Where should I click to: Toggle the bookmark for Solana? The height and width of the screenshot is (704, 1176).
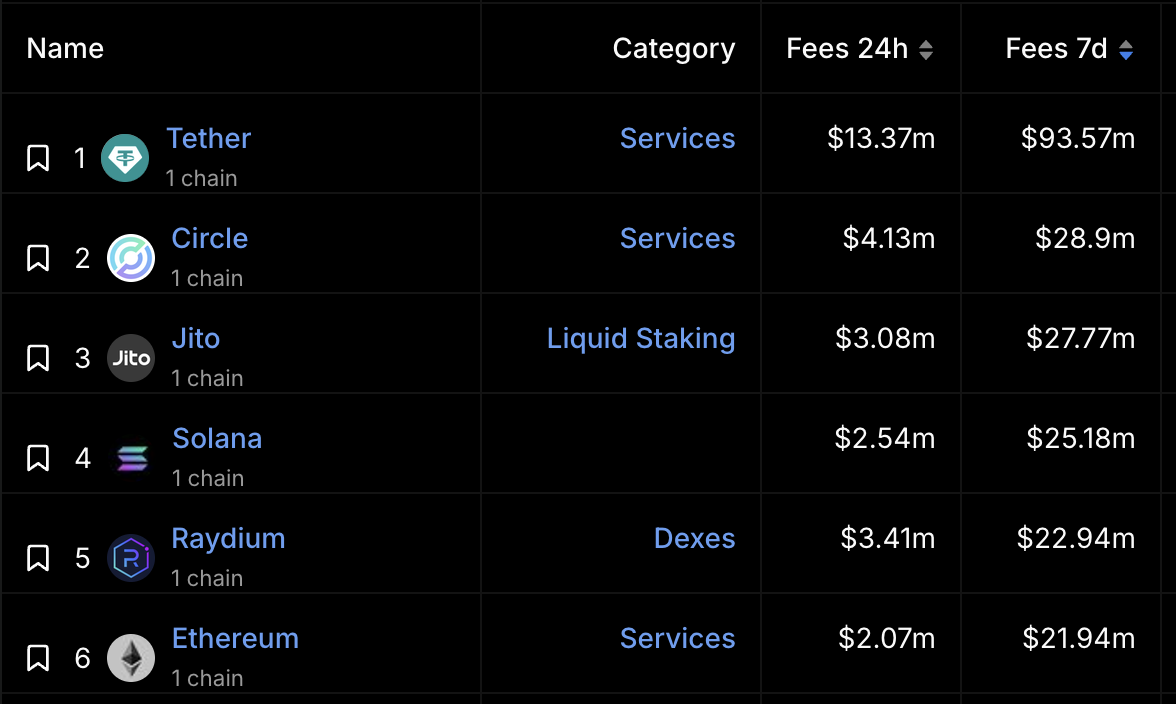click(37, 457)
